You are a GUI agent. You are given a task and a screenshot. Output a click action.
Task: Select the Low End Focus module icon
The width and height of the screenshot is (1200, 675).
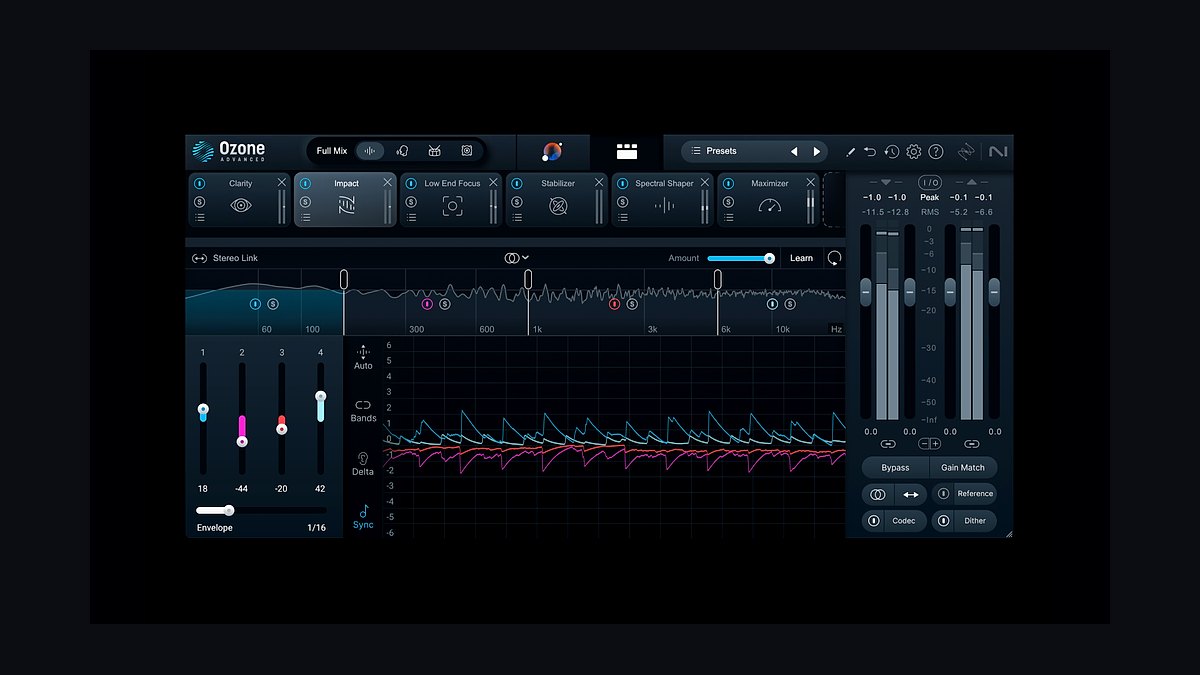pos(452,206)
